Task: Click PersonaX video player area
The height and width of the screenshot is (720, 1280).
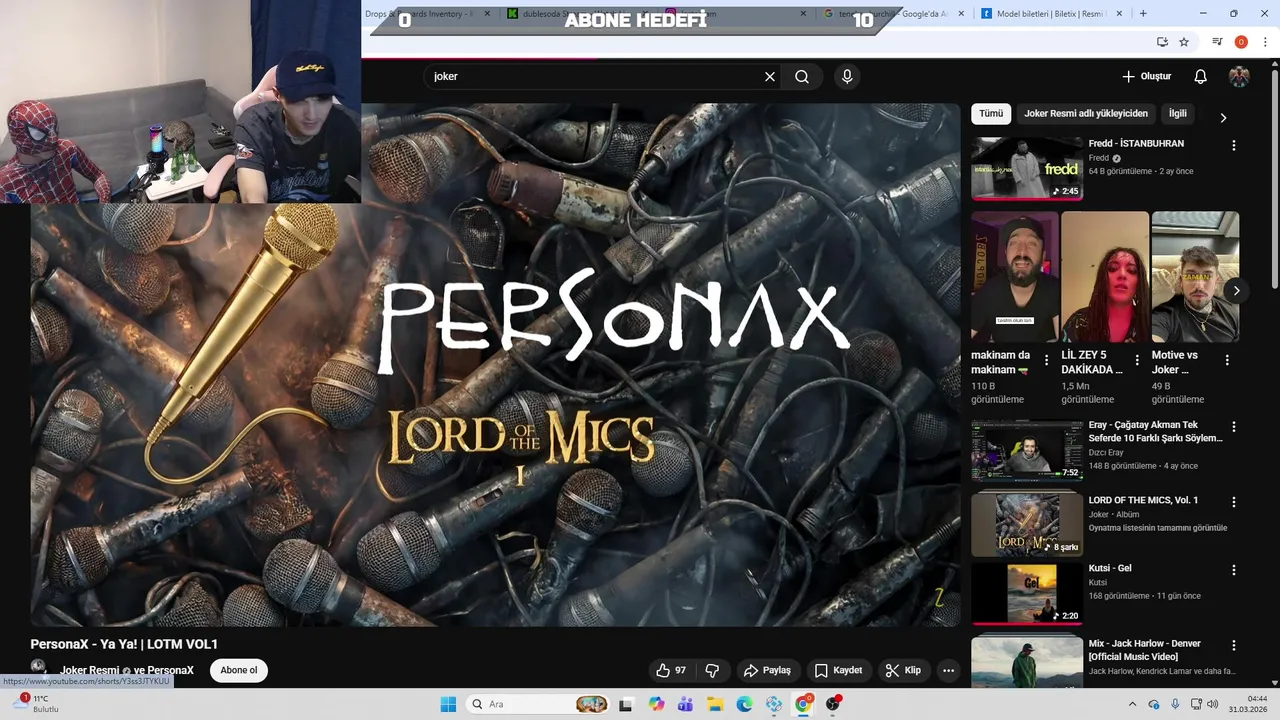Action: click(495, 365)
